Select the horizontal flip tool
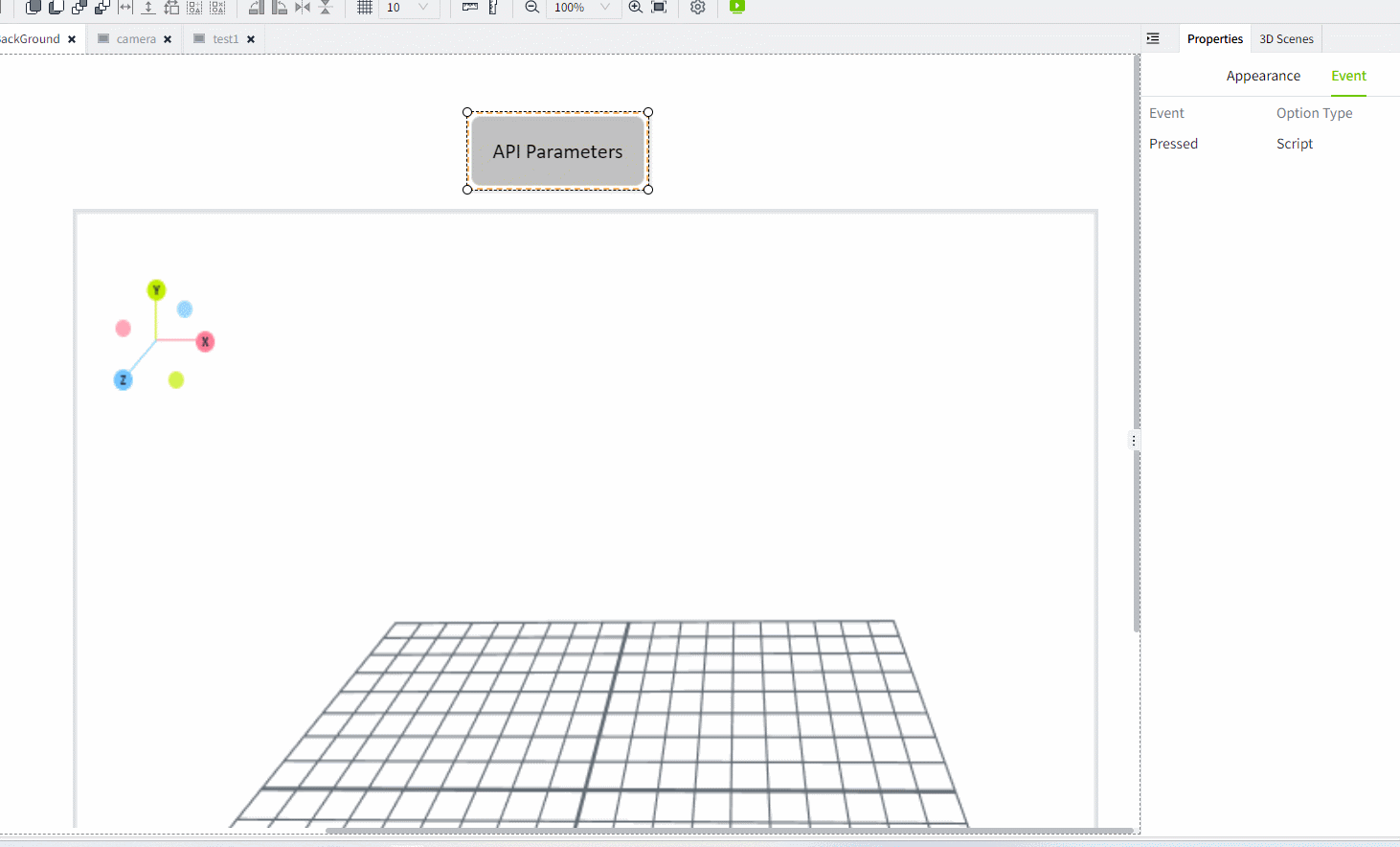The height and width of the screenshot is (847, 1400). point(301,8)
